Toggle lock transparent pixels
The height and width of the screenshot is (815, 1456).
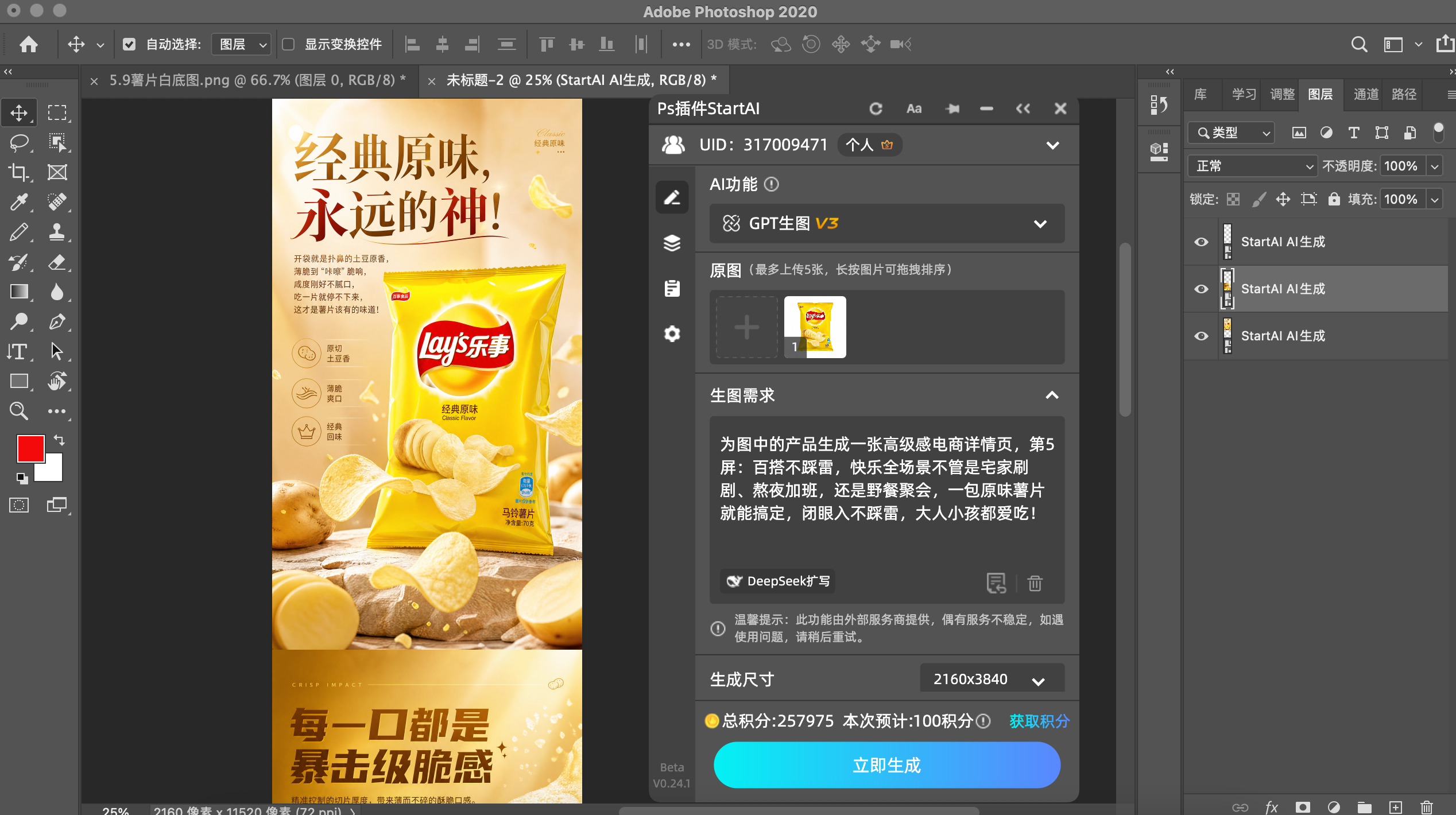pos(1233,199)
